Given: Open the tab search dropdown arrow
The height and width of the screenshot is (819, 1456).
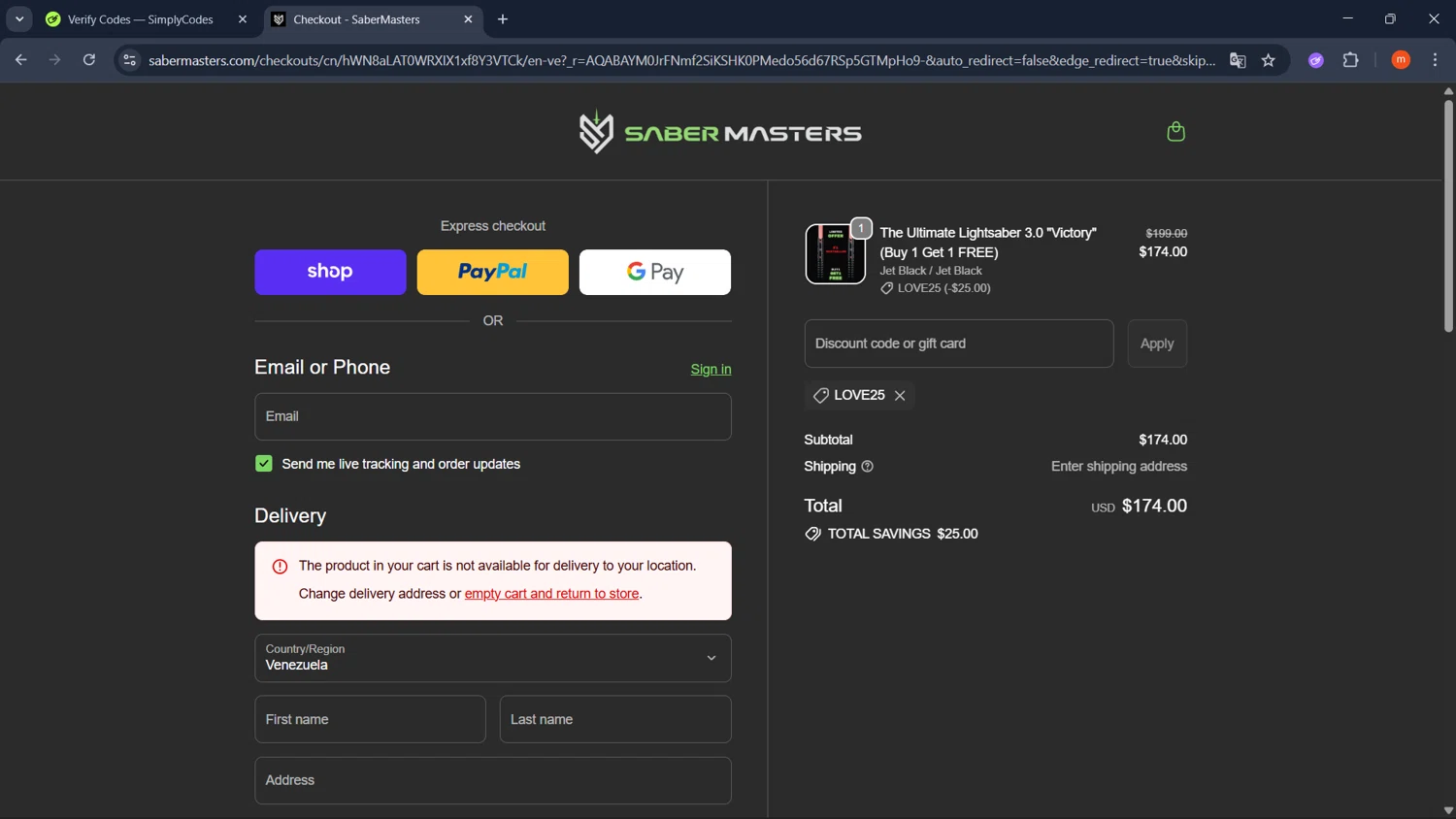Looking at the screenshot, I should pyautogui.click(x=19, y=19).
